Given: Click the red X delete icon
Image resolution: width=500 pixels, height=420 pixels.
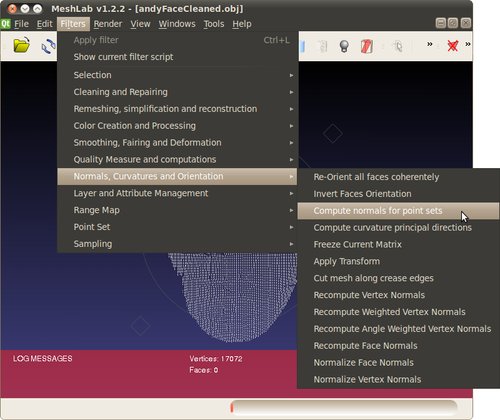Looking at the screenshot, I should click(453, 46).
